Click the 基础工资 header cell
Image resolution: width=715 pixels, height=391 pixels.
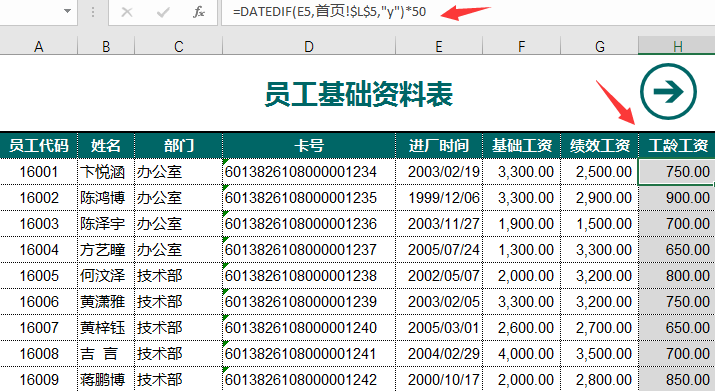pyautogui.click(x=521, y=146)
